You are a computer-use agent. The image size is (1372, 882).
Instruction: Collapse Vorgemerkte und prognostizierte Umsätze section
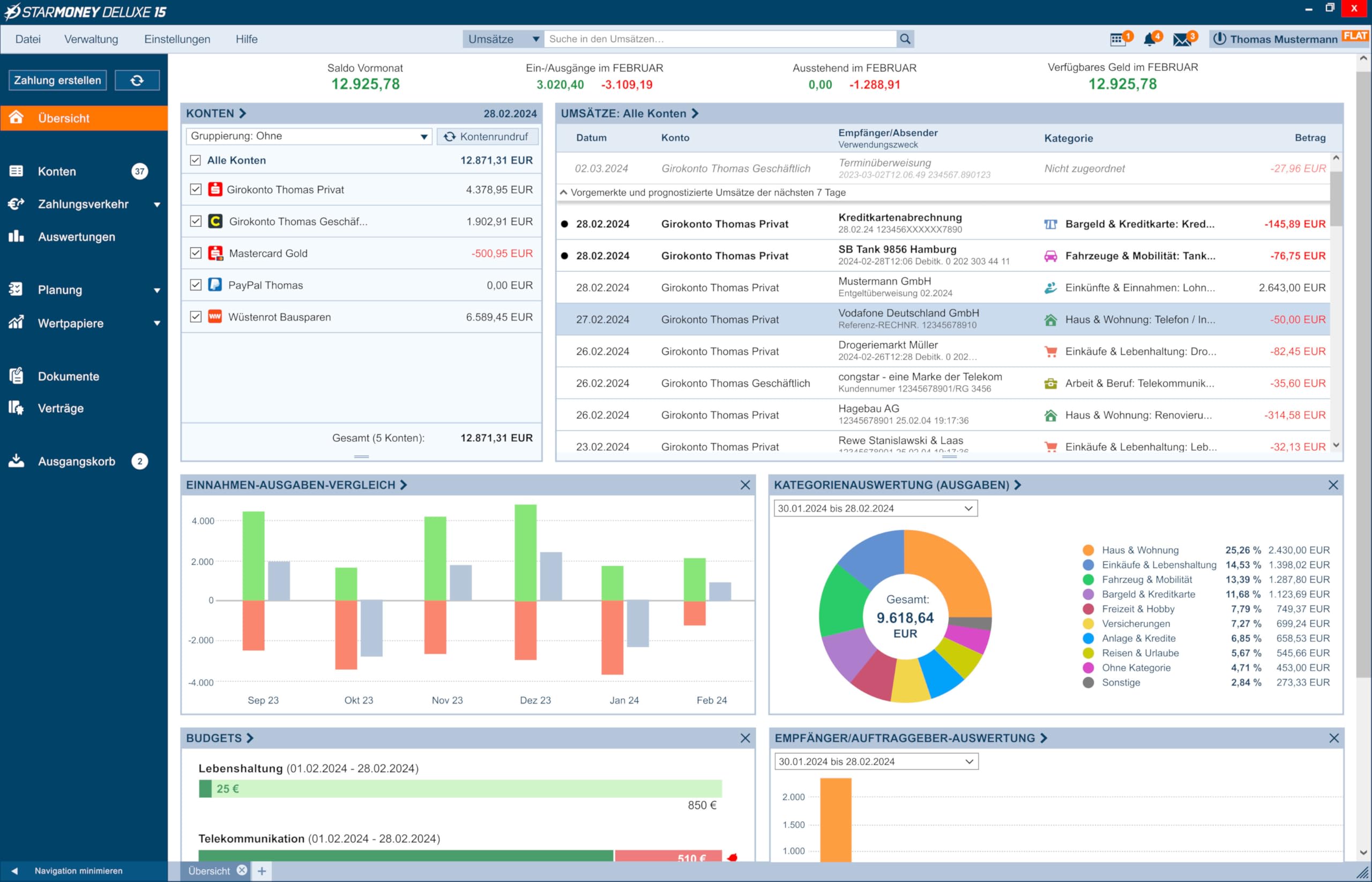(x=563, y=192)
